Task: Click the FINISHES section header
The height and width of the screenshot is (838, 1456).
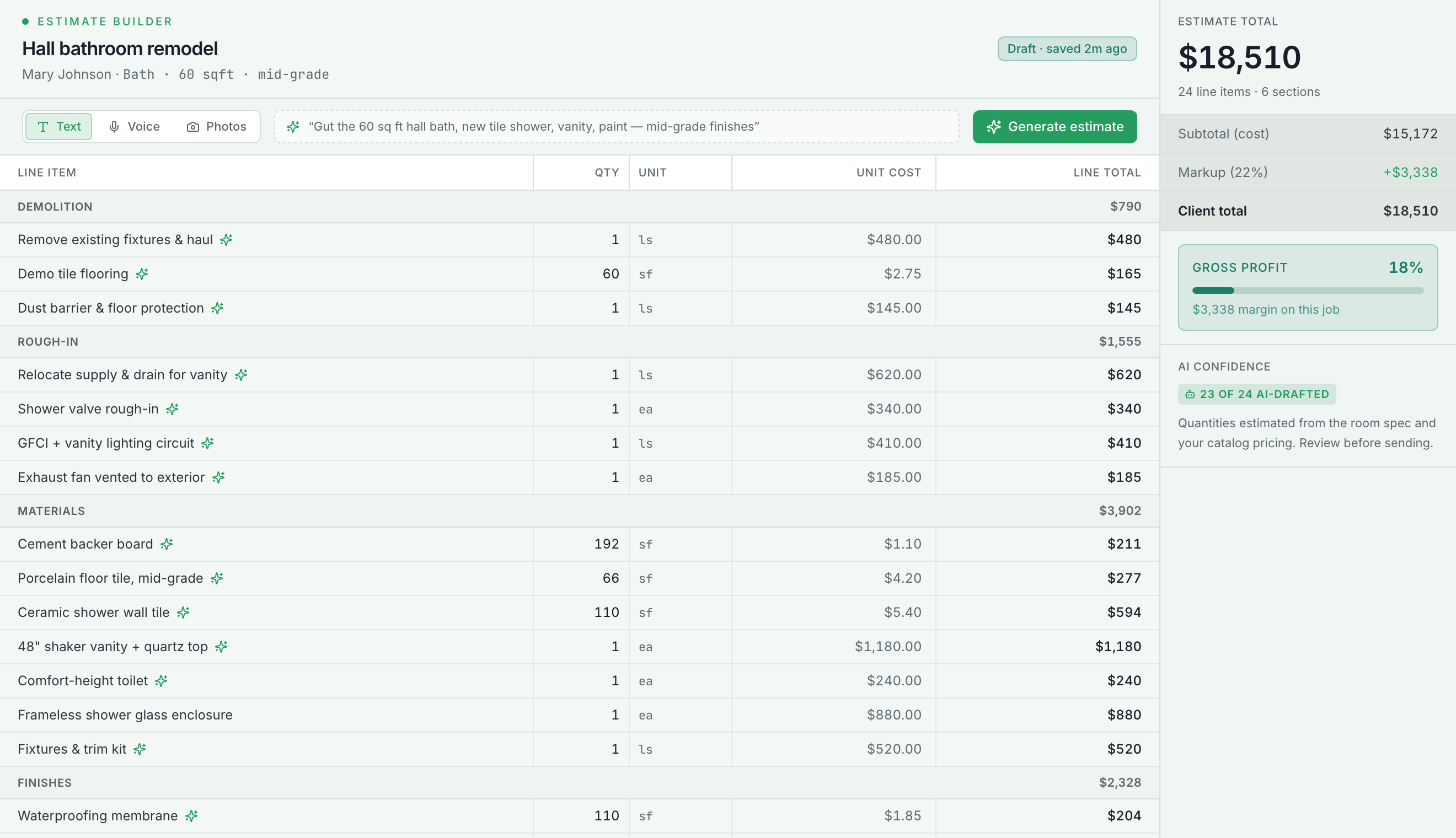Action: (x=579, y=783)
